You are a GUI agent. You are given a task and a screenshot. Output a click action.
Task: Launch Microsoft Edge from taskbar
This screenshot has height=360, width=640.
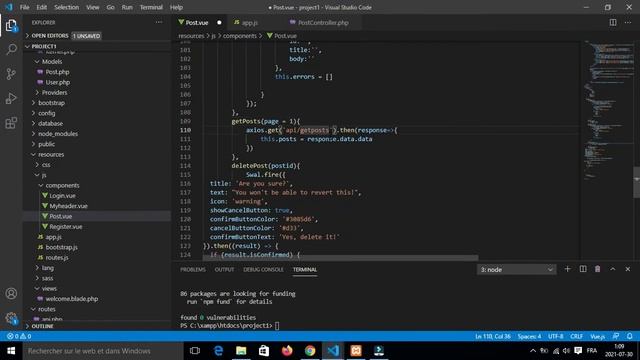coord(218,351)
